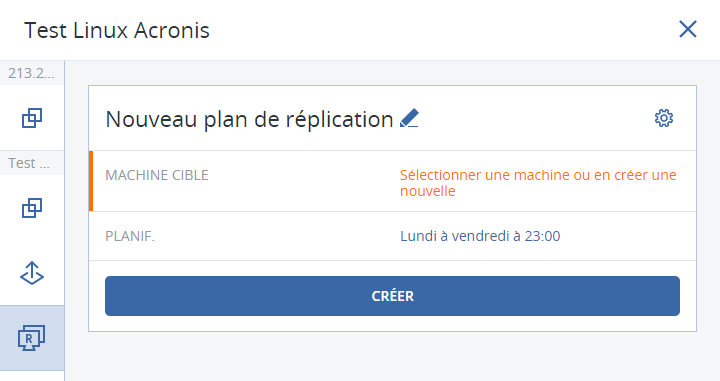Click the "Test Linux Acronis" panel heading

tap(117, 31)
